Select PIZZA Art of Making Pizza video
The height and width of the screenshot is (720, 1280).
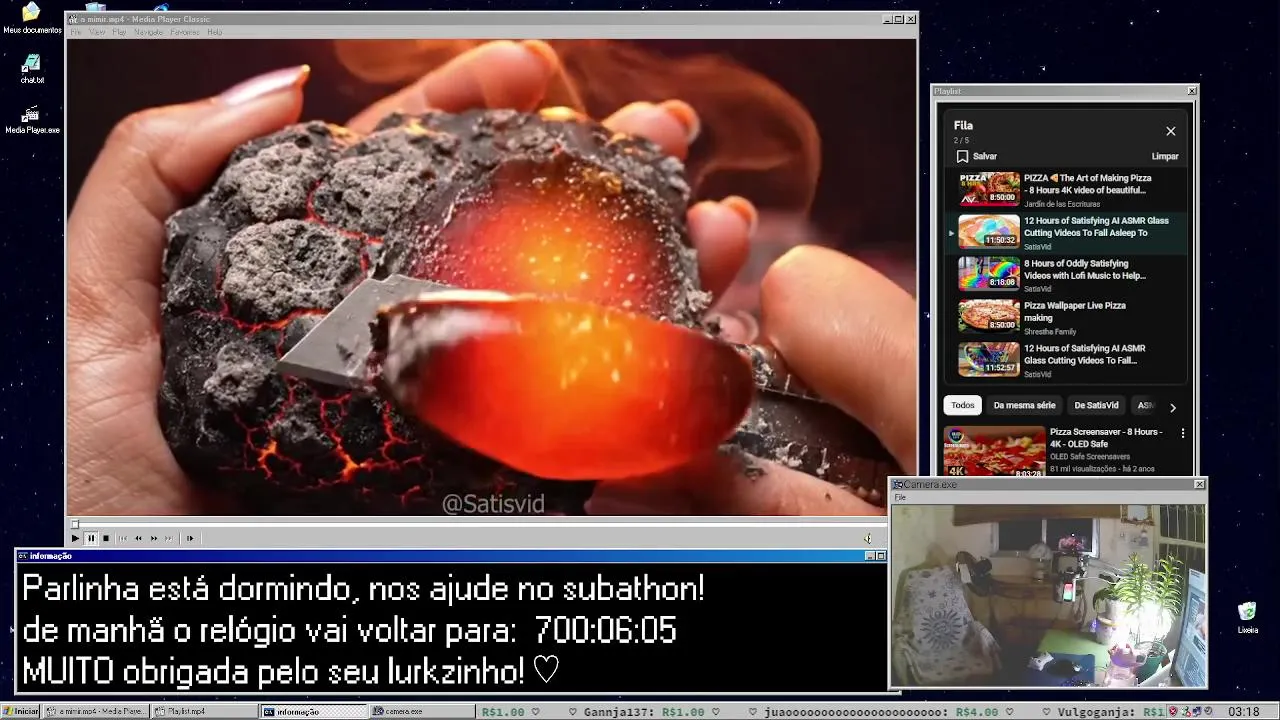[1066, 189]
